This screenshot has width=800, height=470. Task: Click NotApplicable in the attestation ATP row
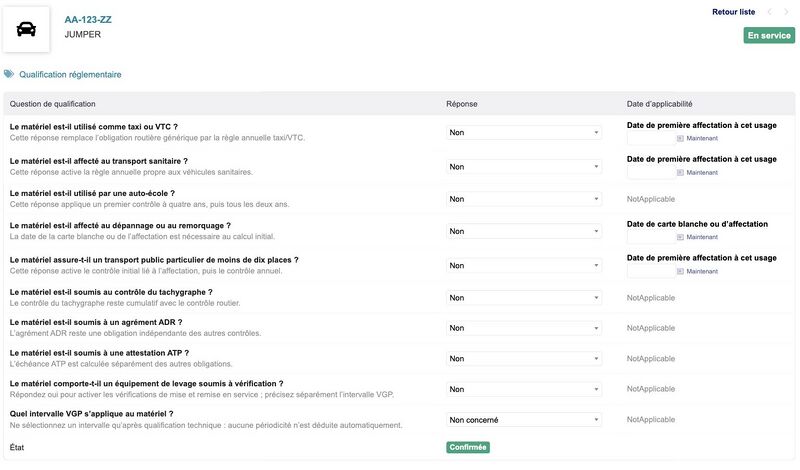pos(651,359)
